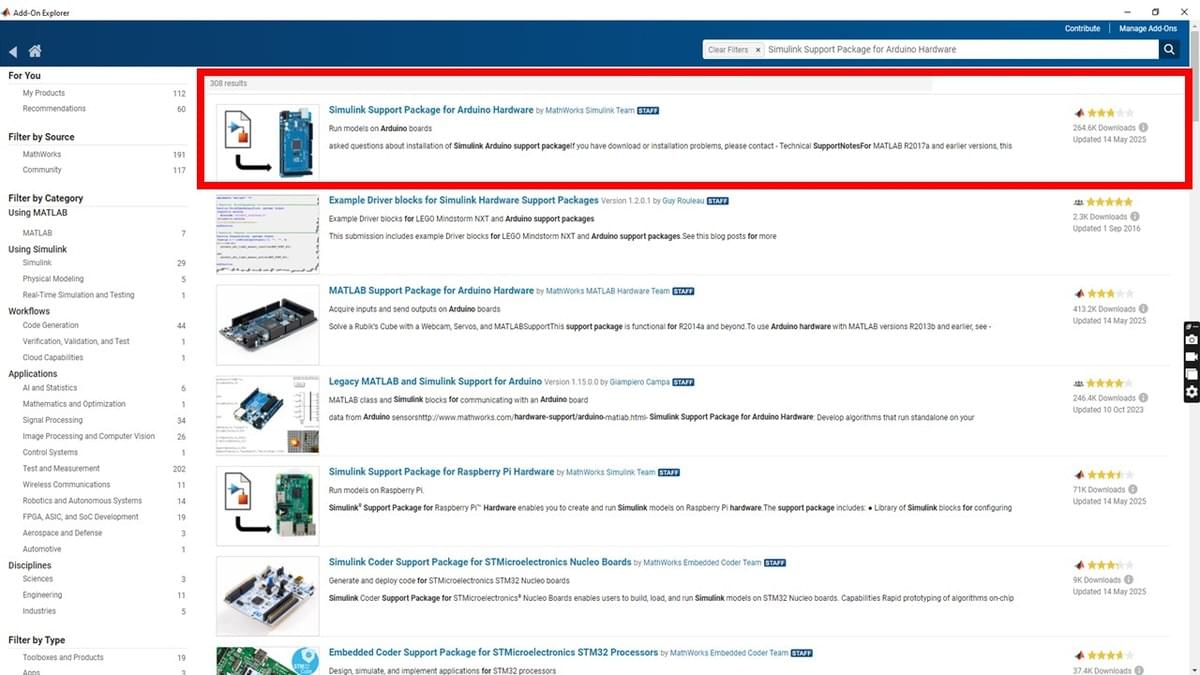The width and height of the screenshot is (1200, 675).
Task: Go back using the left arrow icon
Action: pyautogui.click(x=13, y=51)
